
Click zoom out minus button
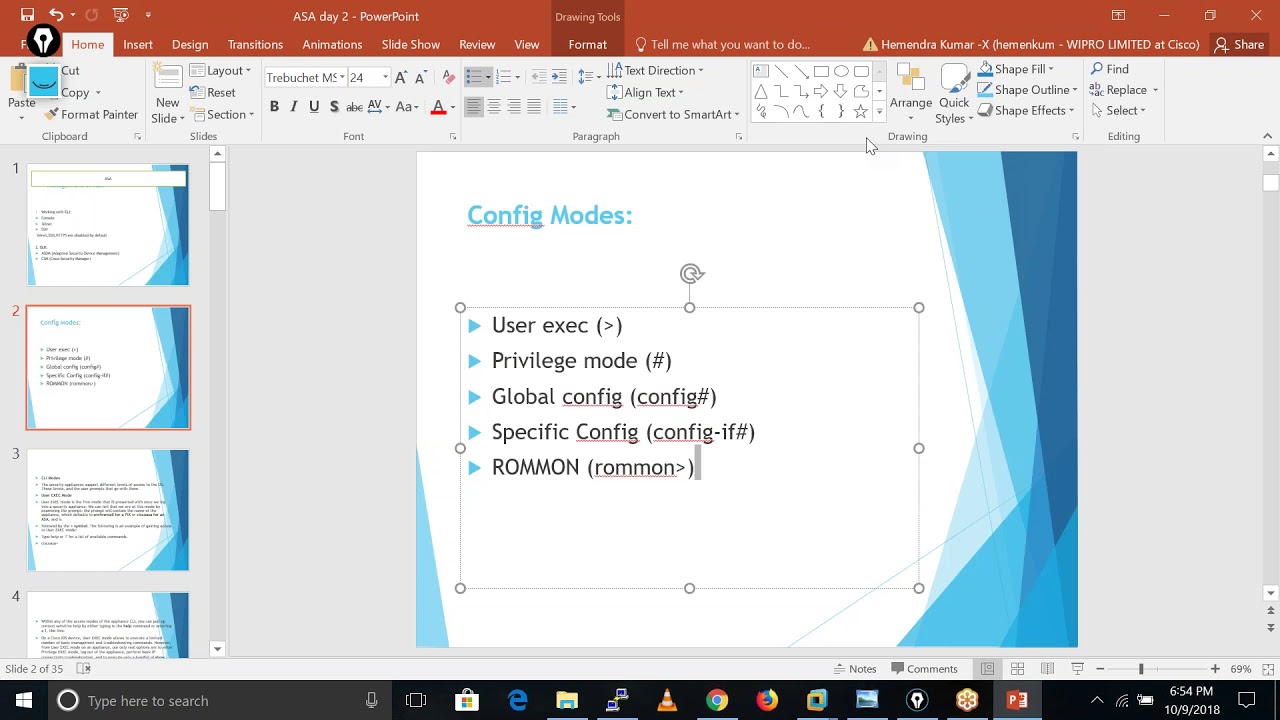point(1100,669)
